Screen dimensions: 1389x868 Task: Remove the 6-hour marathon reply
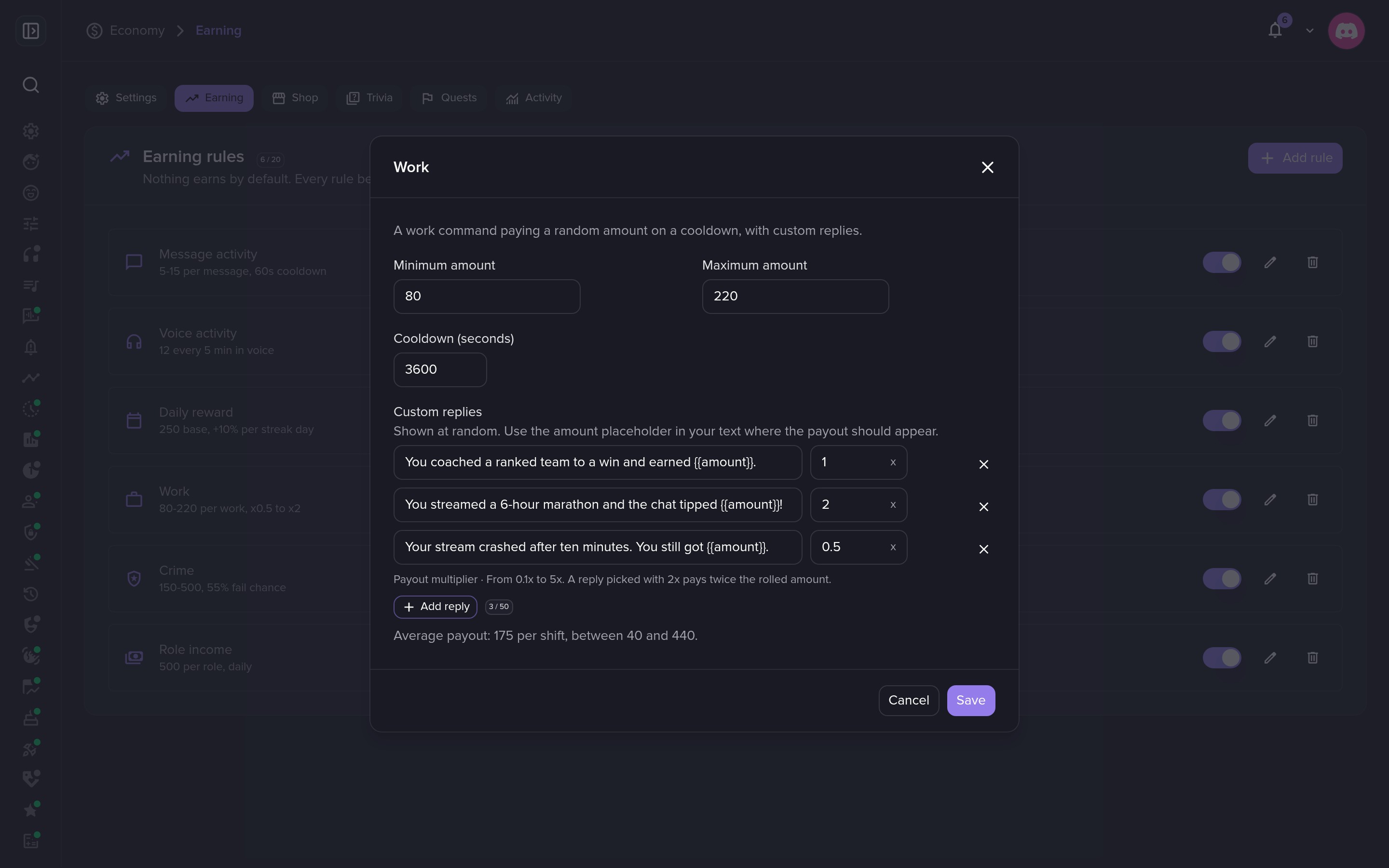tap(983, 506)
